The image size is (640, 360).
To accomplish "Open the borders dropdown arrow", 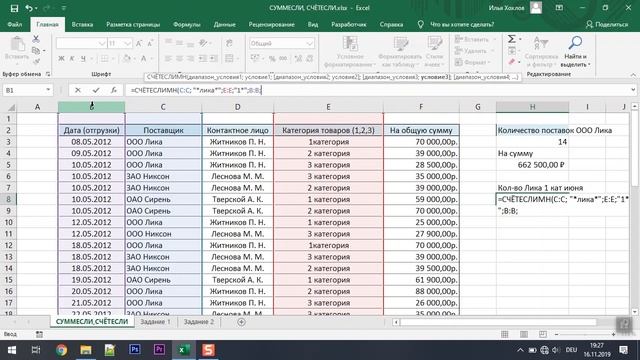I will [x=112, y=59].
